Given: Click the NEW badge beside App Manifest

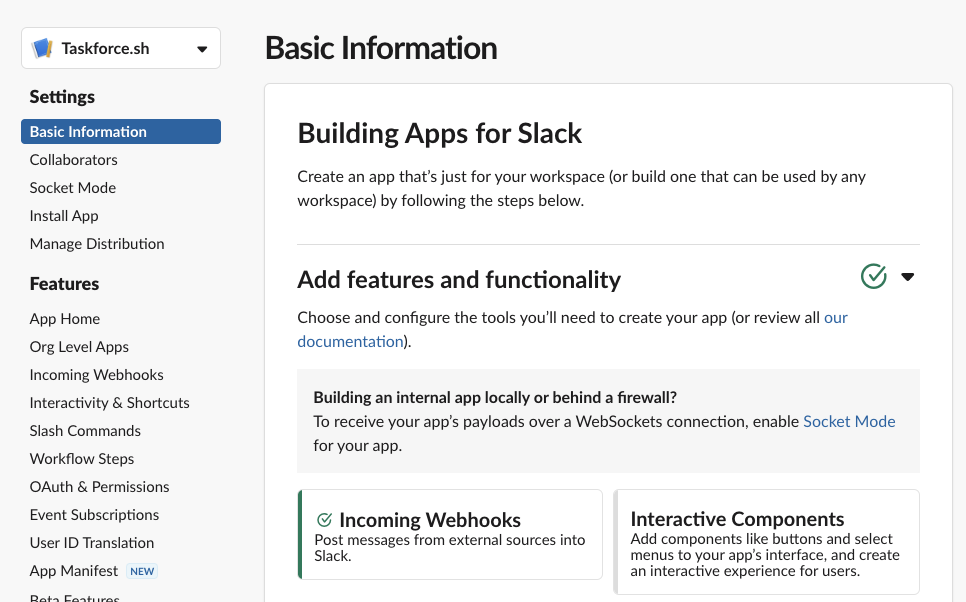Looking at the screenshot, I should pyautogui.click(x=142, y=571).
